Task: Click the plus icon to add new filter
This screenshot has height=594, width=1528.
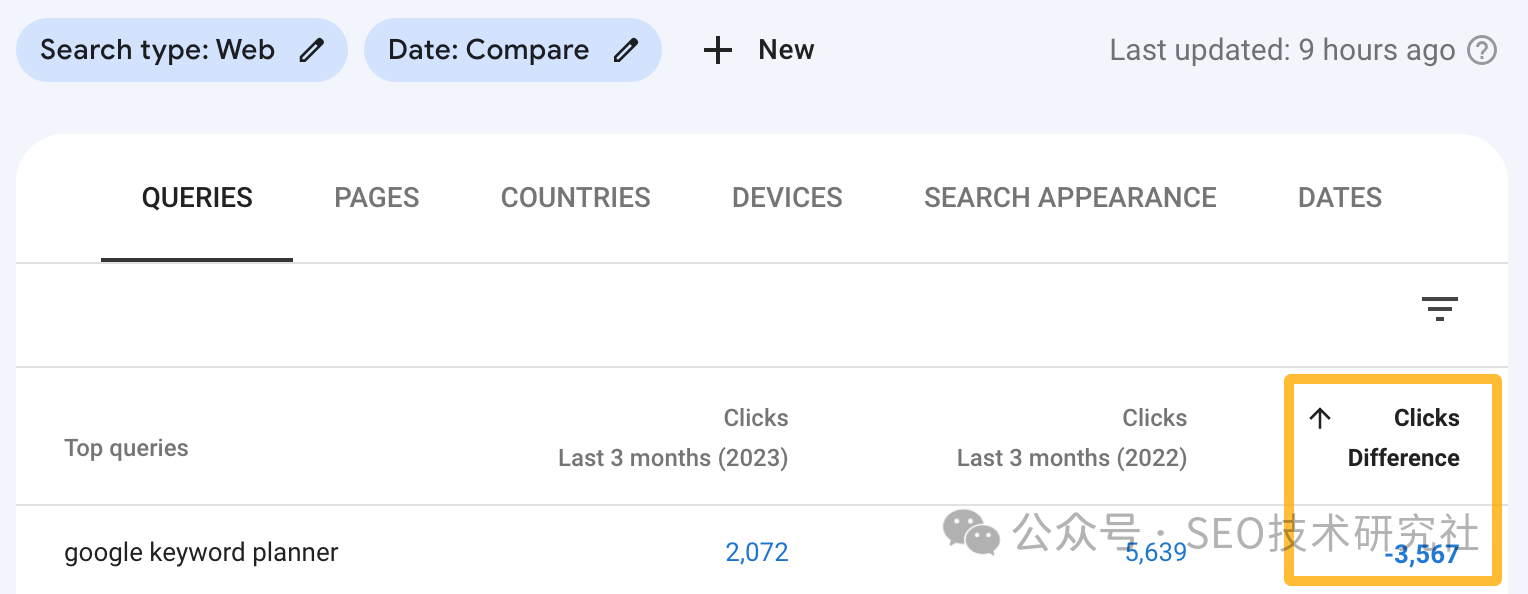Action: (x=718, y=50)
